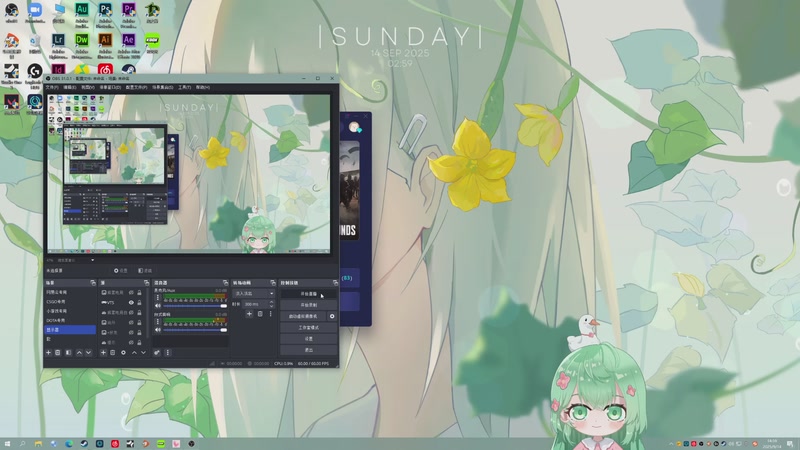The image size is (800, 450).
Task: Toggle lock on fourth source row
Action: coord(139,322)
